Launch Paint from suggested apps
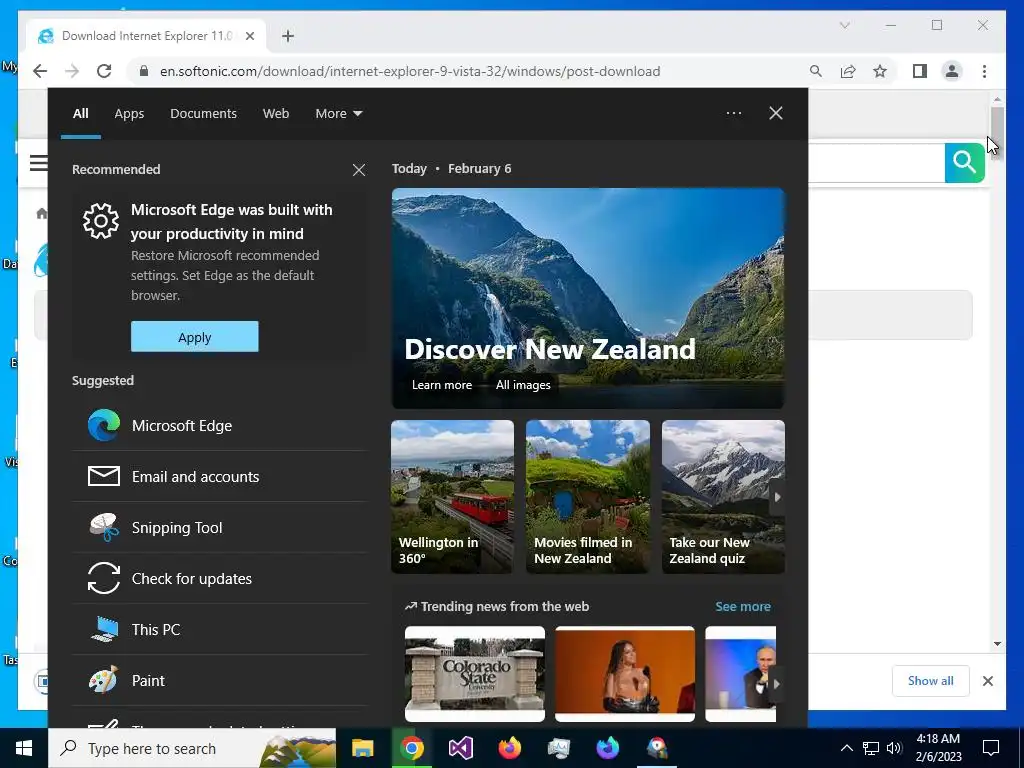1024x768 pixels. tap(220, 680)
